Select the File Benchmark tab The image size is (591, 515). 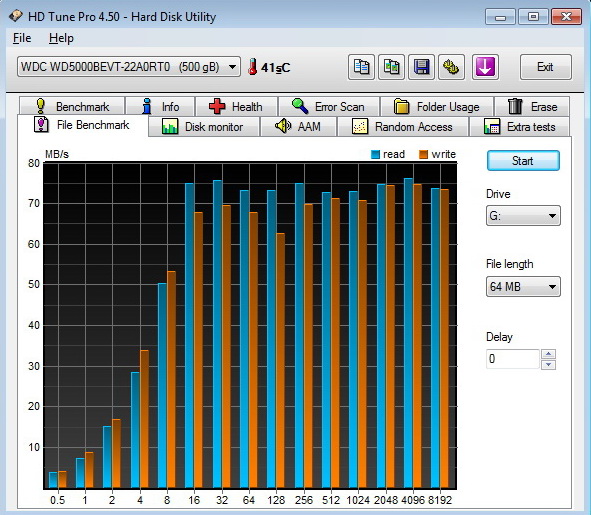click(x=83, y=125)
